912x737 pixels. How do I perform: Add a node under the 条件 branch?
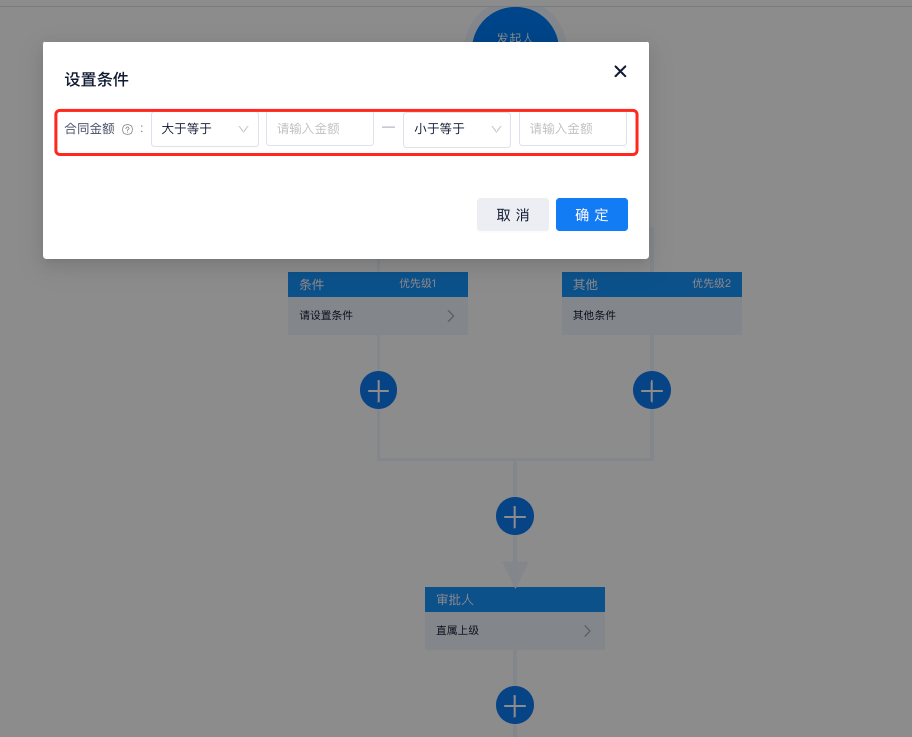pyautogui.click(x=378, y=390)
